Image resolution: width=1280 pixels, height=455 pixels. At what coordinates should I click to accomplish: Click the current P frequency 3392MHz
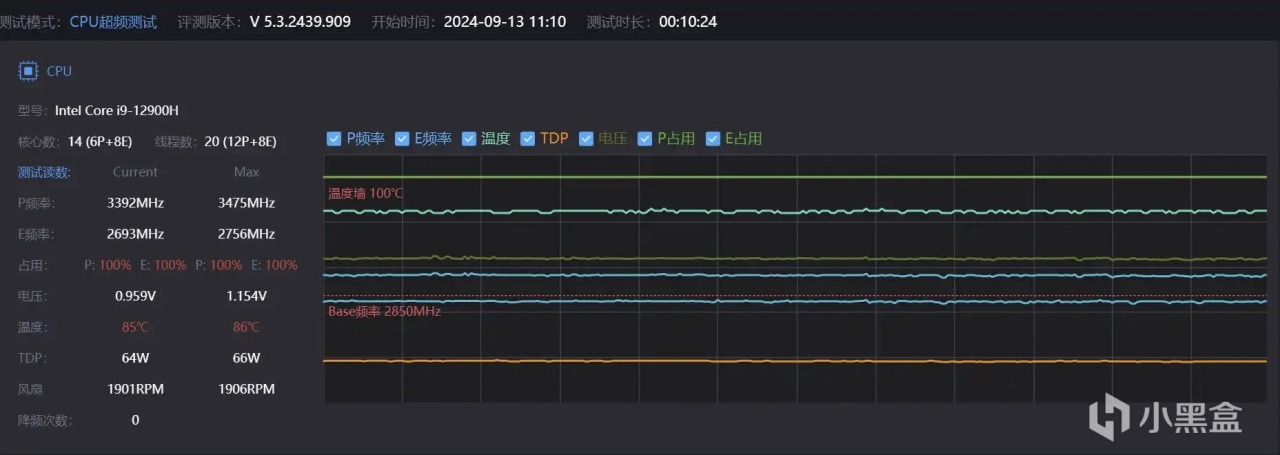135,203
